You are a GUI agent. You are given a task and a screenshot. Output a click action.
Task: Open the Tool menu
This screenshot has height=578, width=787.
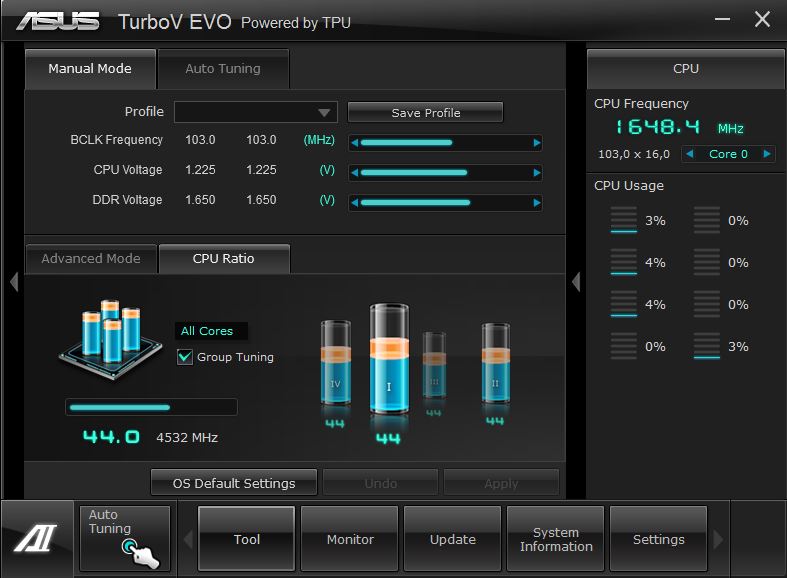(246, 539)
